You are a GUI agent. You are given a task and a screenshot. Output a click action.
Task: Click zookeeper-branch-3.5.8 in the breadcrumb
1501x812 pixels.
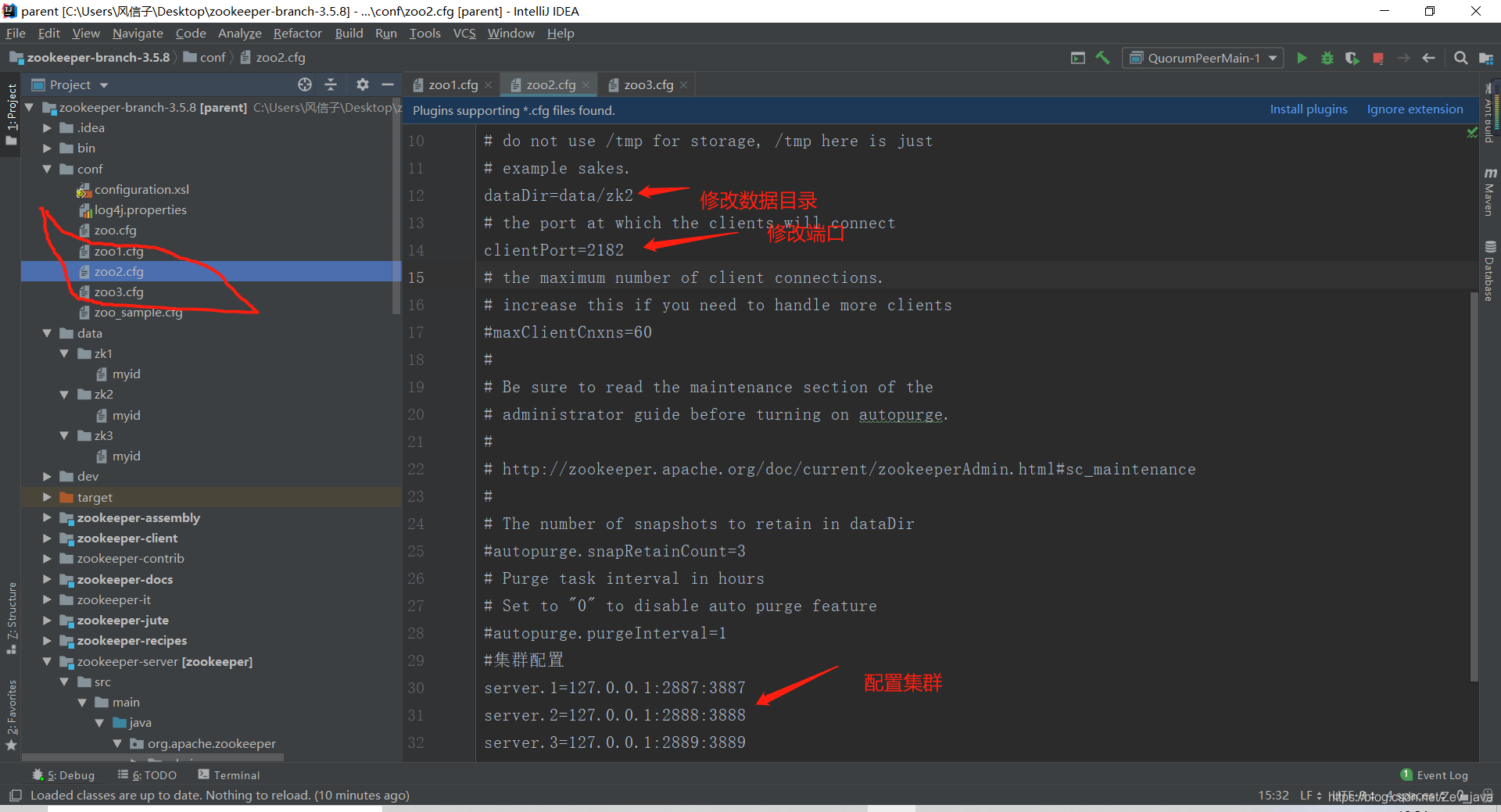[x=90, y=57]
